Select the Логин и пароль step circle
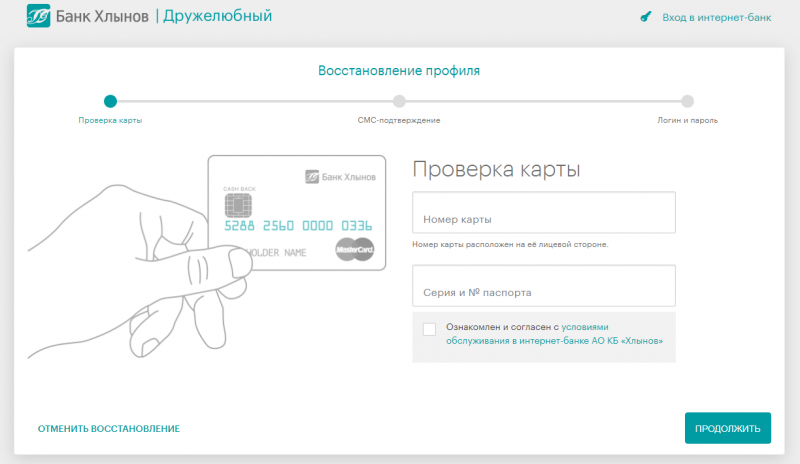This screenshot has height=464, width=800. pyautogui.click(x=687, y=101)
